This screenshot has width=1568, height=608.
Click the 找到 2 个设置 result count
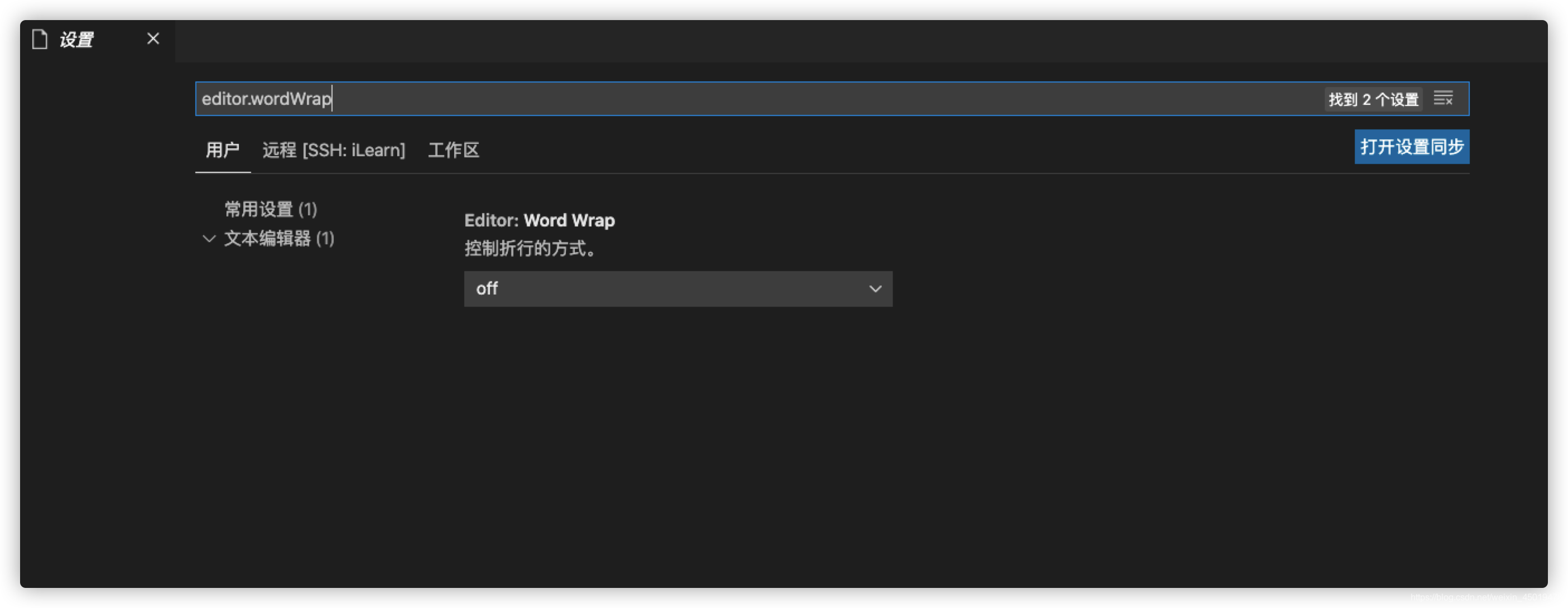tap(1373, 99)
